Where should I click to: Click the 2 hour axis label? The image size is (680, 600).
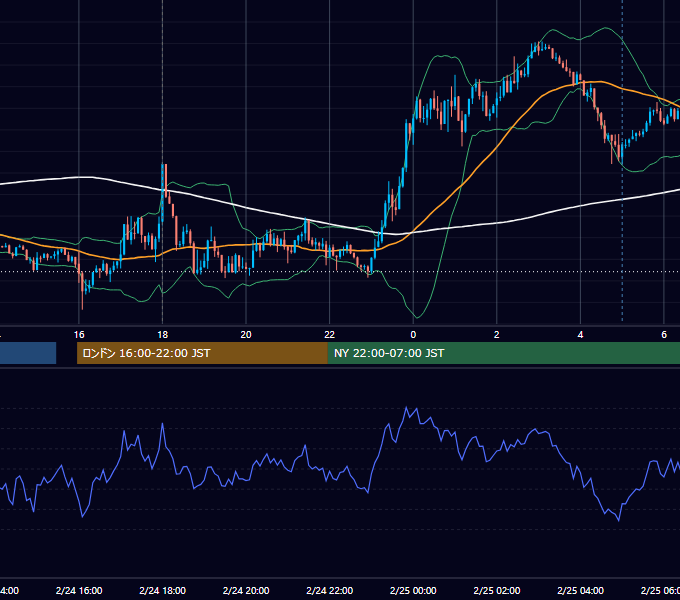pos(497,335)
